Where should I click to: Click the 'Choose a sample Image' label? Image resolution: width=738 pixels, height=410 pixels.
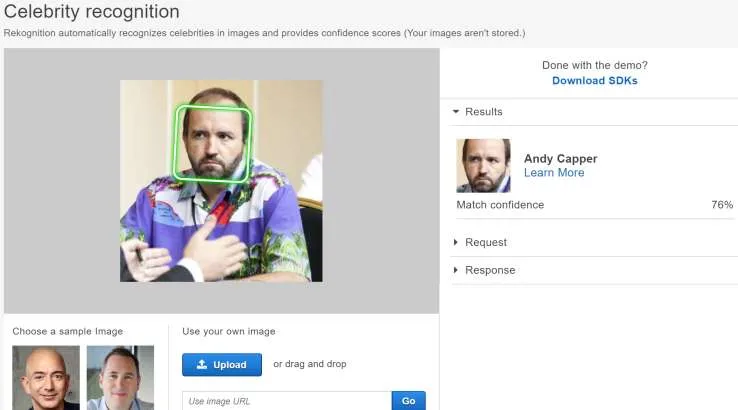(68, 331)
